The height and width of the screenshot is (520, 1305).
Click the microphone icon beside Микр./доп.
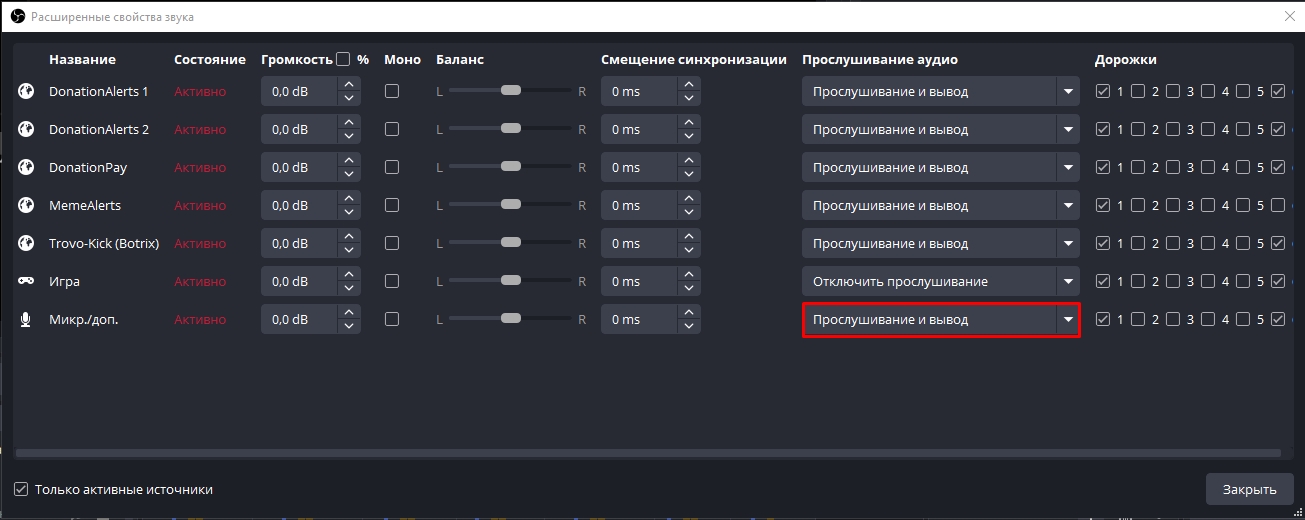pos(26,319)
